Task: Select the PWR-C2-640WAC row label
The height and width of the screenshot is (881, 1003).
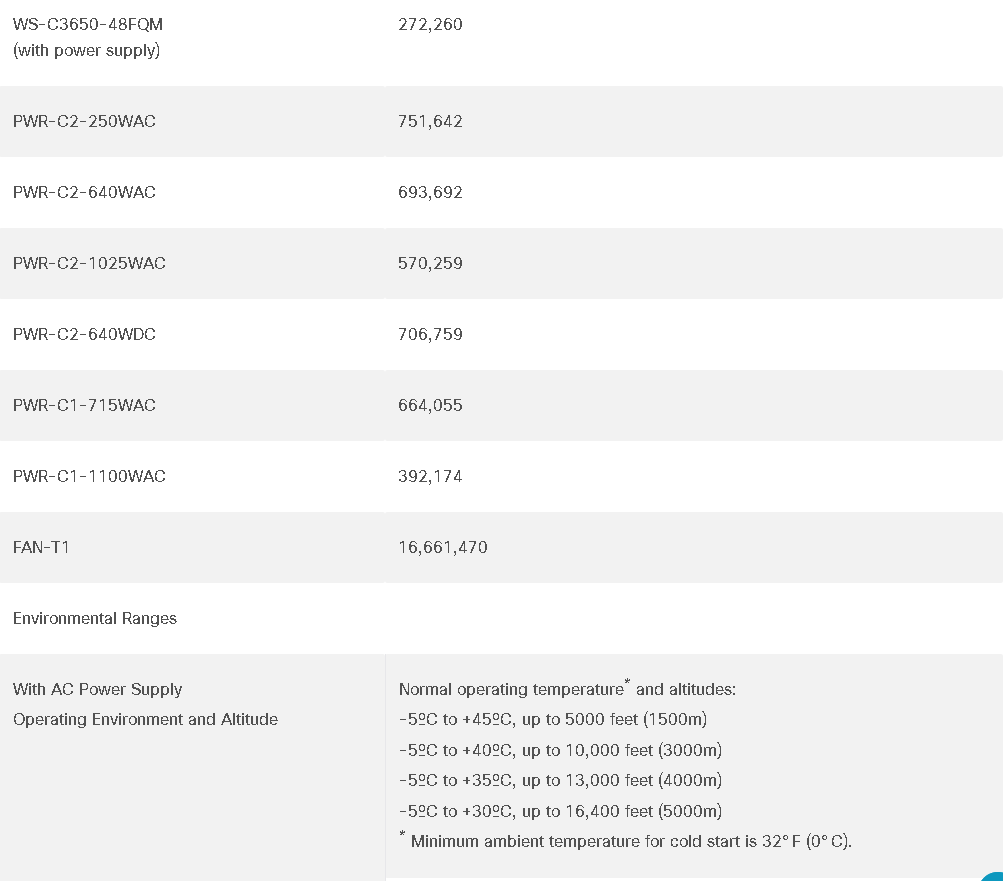Action: [84, 192]
